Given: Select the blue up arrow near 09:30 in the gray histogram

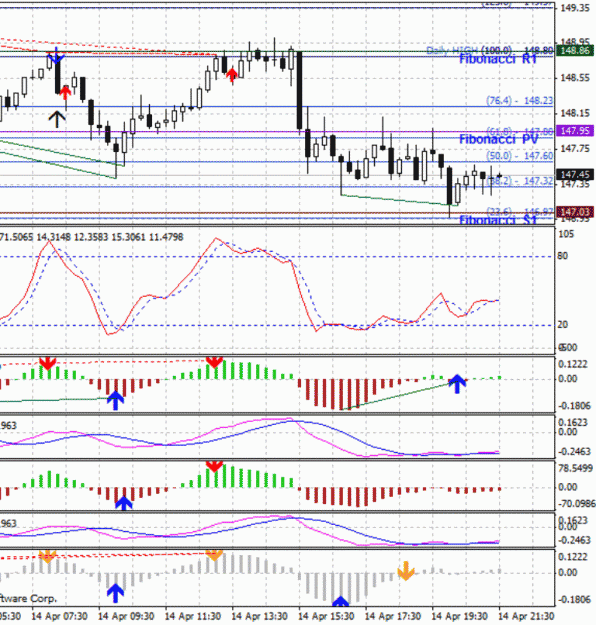Looking at the screenshot, I should tap(115, 593).
